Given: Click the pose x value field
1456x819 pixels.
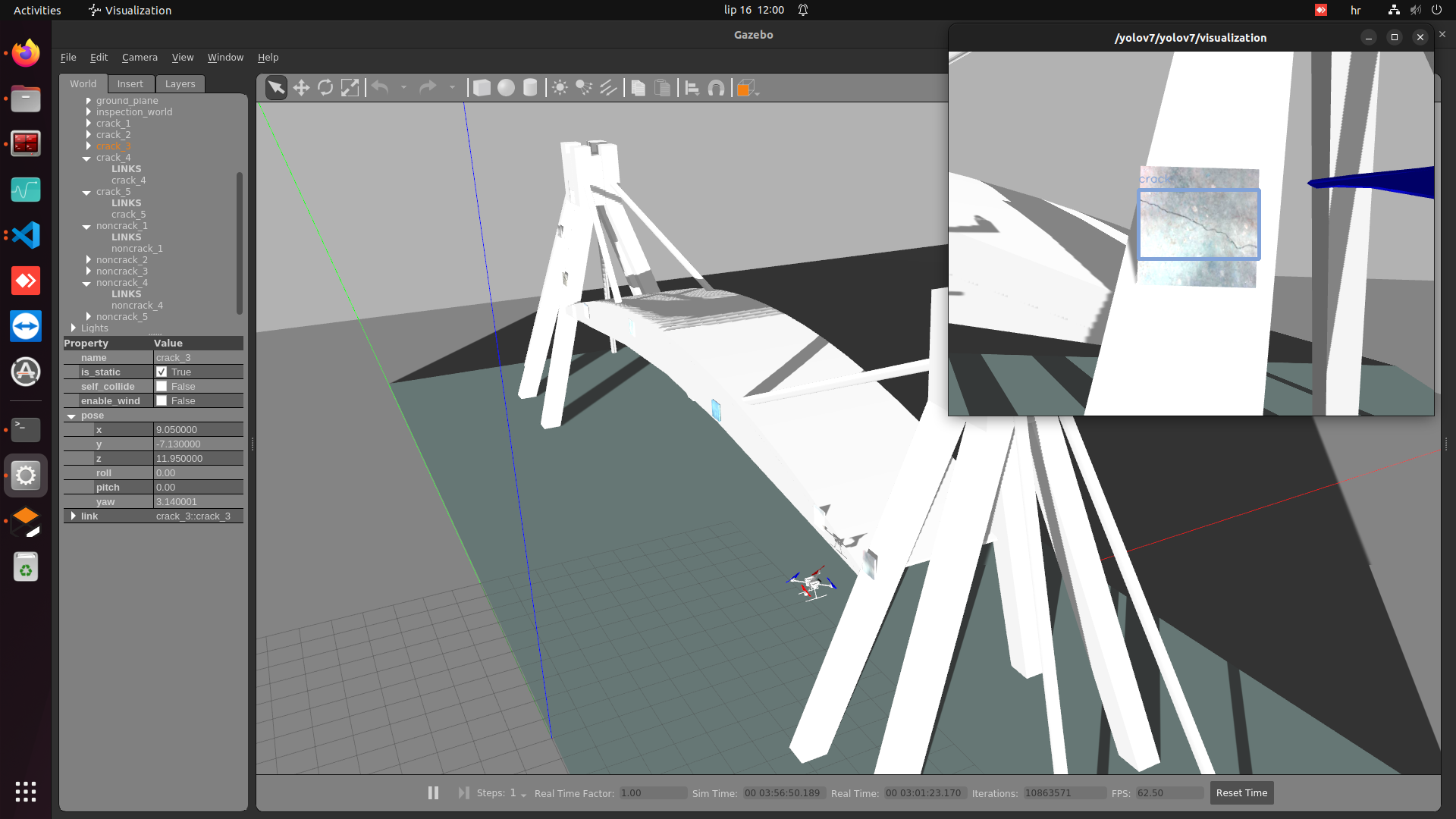Looking at the screenshot, I should point(197,430).
